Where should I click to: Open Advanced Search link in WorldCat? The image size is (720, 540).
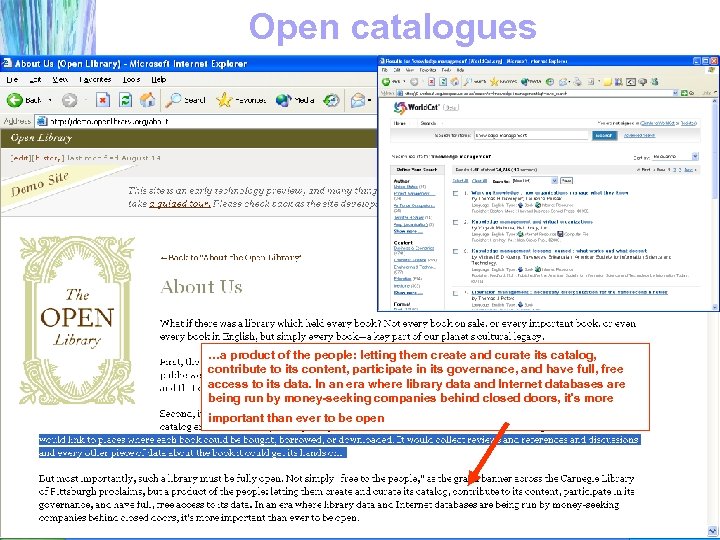(640, 135)
